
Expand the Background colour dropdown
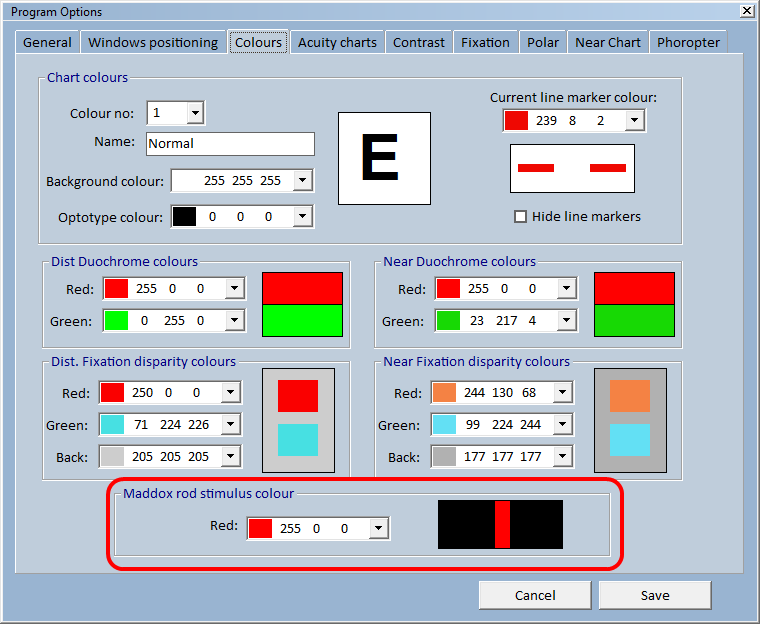(302, 180)
